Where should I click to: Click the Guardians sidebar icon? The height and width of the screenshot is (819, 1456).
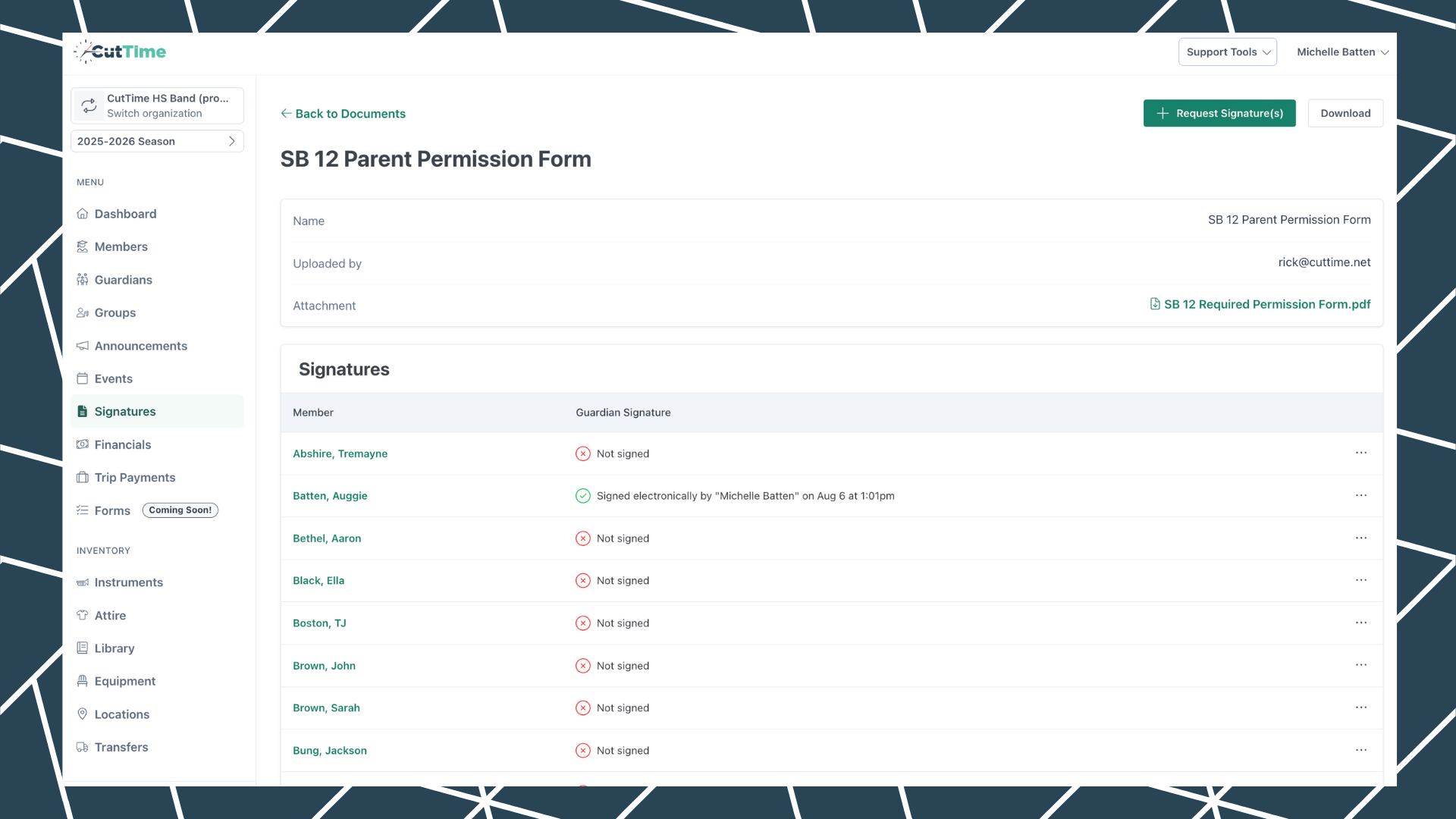[x=83, y=280]
